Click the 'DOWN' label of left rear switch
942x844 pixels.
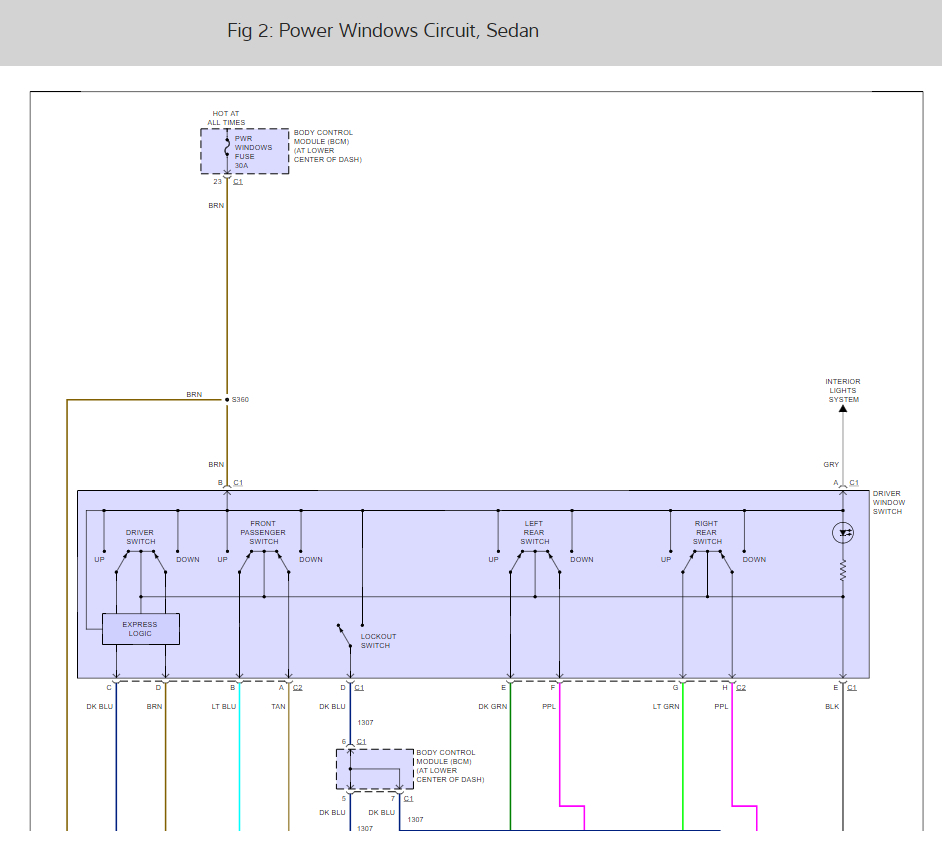[x=582, y=559]
